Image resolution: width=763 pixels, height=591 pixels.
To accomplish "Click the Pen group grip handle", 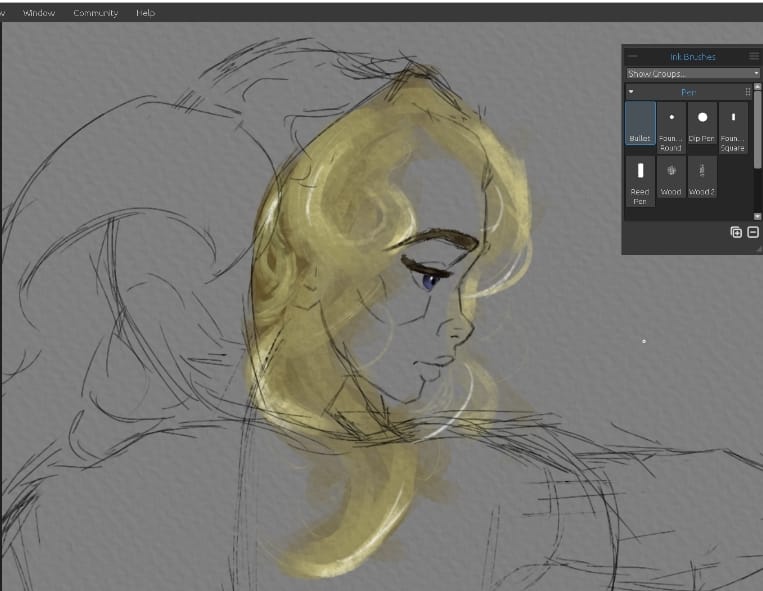I will pyautogui.click(x=748, y=91).
